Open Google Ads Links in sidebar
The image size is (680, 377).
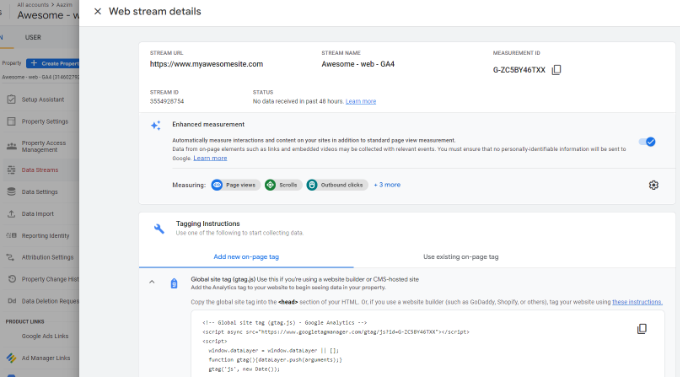(45, 336)
